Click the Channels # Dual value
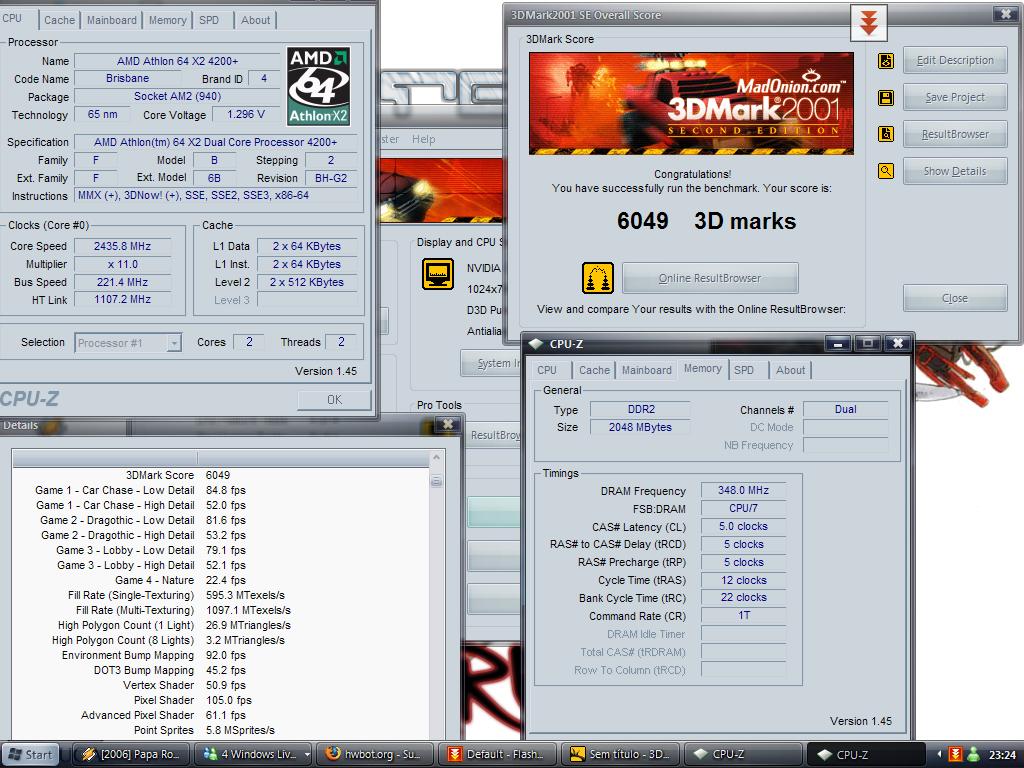 click(x=845, y=409)
